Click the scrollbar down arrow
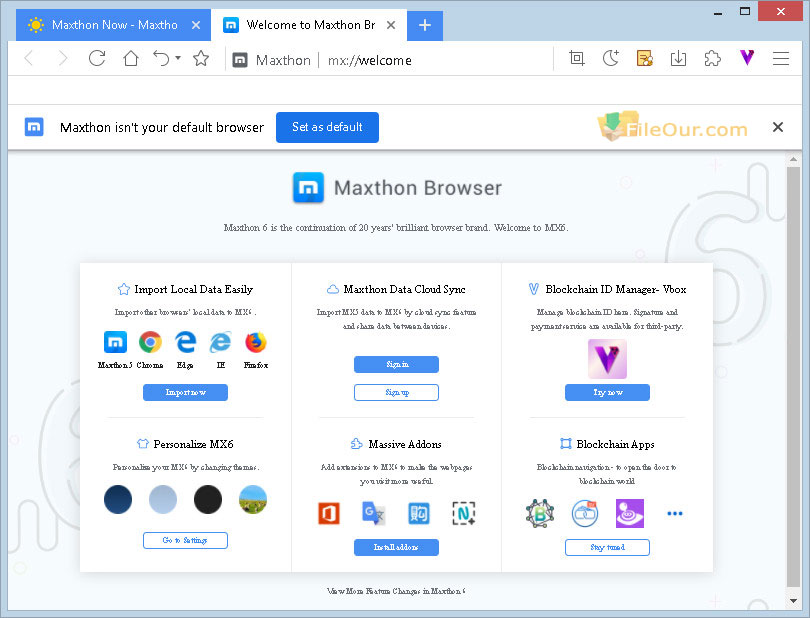 pyautogui.click(x=793, y=601)
